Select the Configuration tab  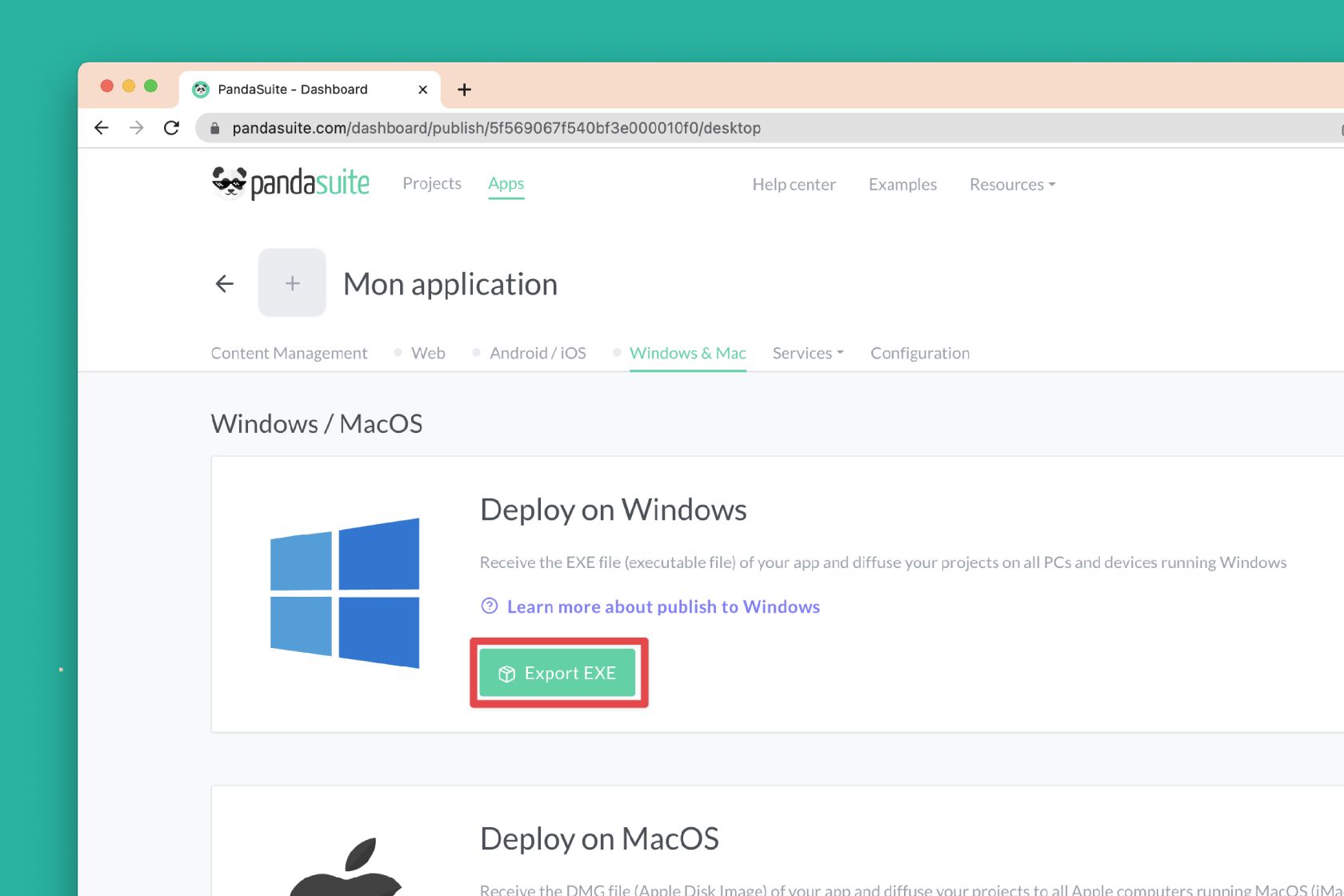coord(920,354)
